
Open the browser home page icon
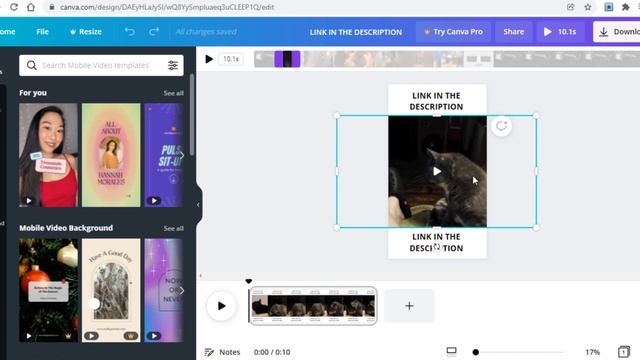(x=31, y=7)
